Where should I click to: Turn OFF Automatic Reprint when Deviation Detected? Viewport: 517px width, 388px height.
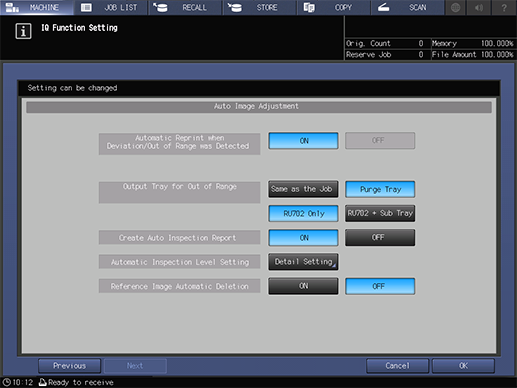pos(380,141)
